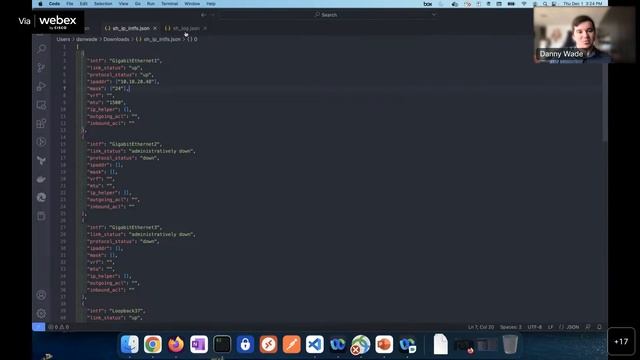Image resolution: width=640 pixels, height=360 pixels.
Task: Click the UTF-8 encoding status item
Action: [534, 327]
